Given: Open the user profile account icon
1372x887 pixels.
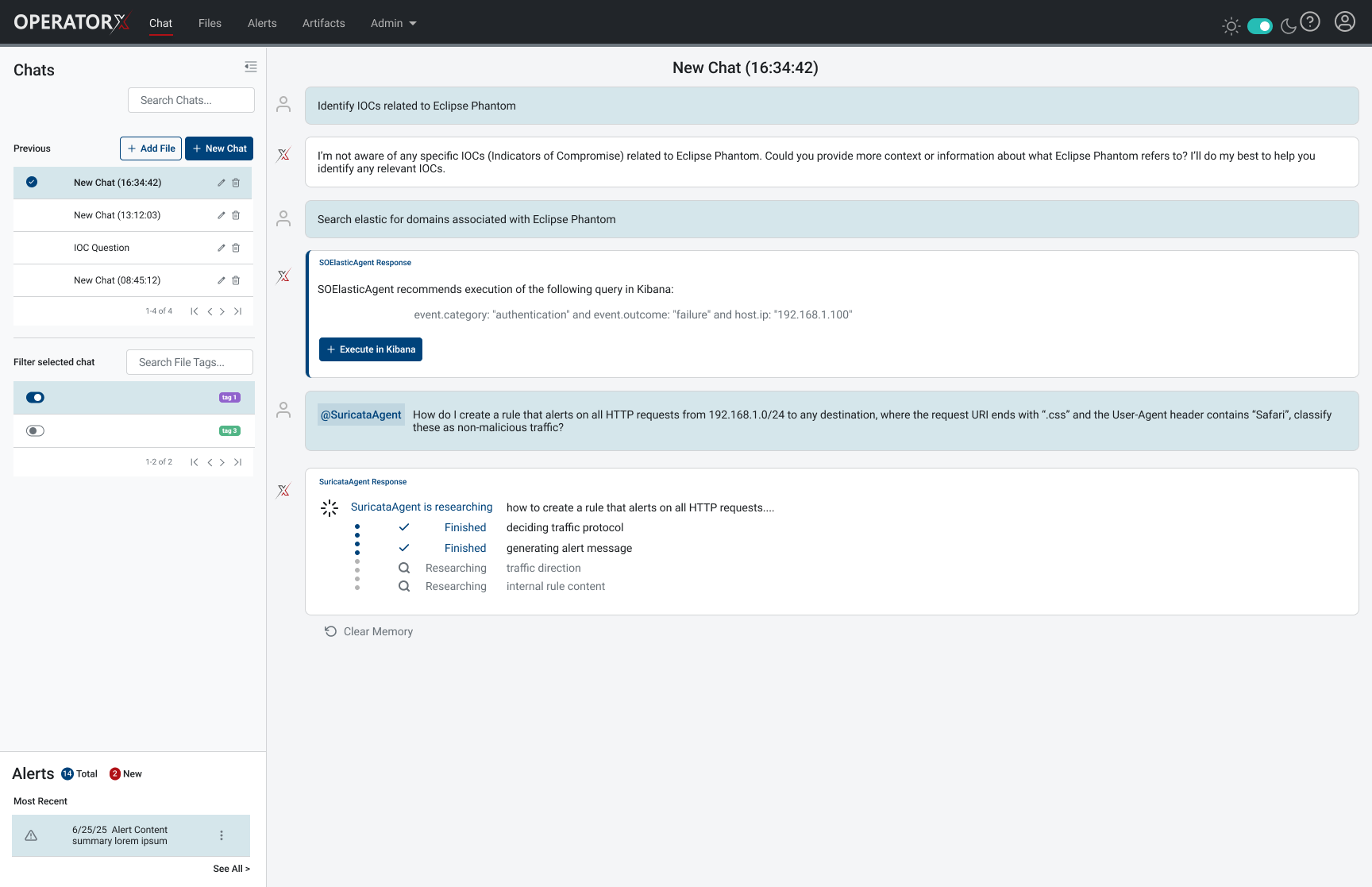Looking at the screenshot, I should 1344,22.
